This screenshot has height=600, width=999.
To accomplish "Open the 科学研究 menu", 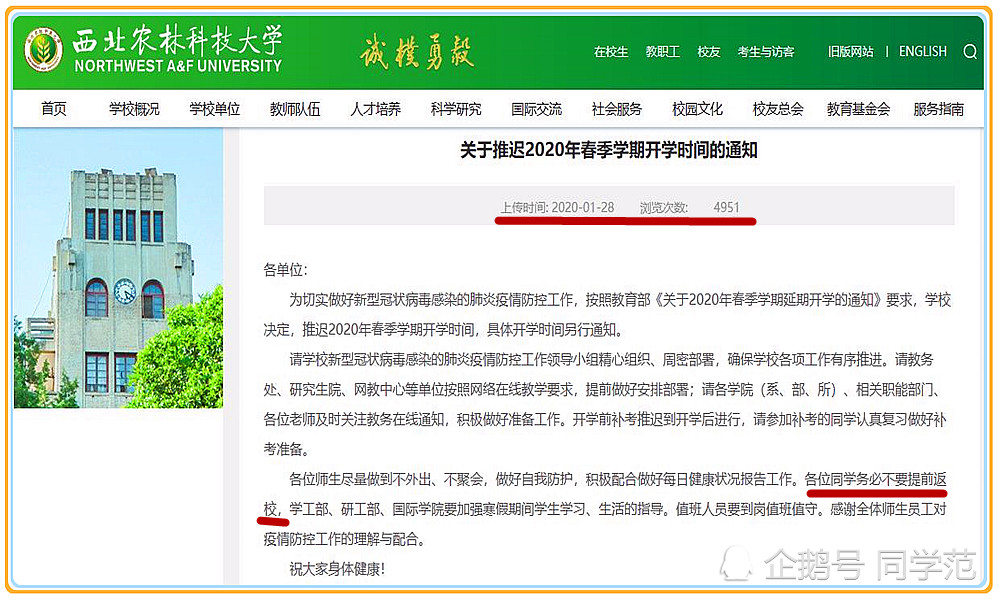I will (456, 109).
